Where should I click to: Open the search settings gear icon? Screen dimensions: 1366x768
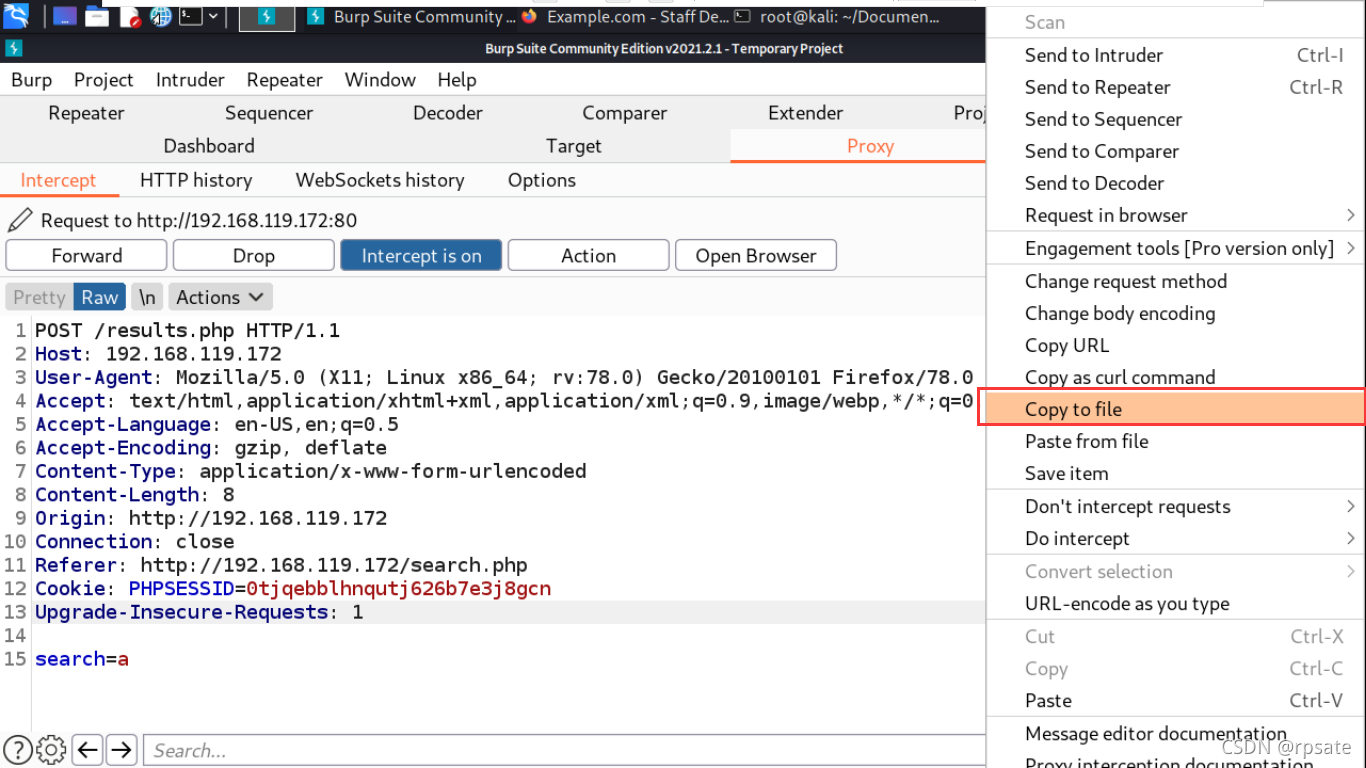tap(51, 749)
